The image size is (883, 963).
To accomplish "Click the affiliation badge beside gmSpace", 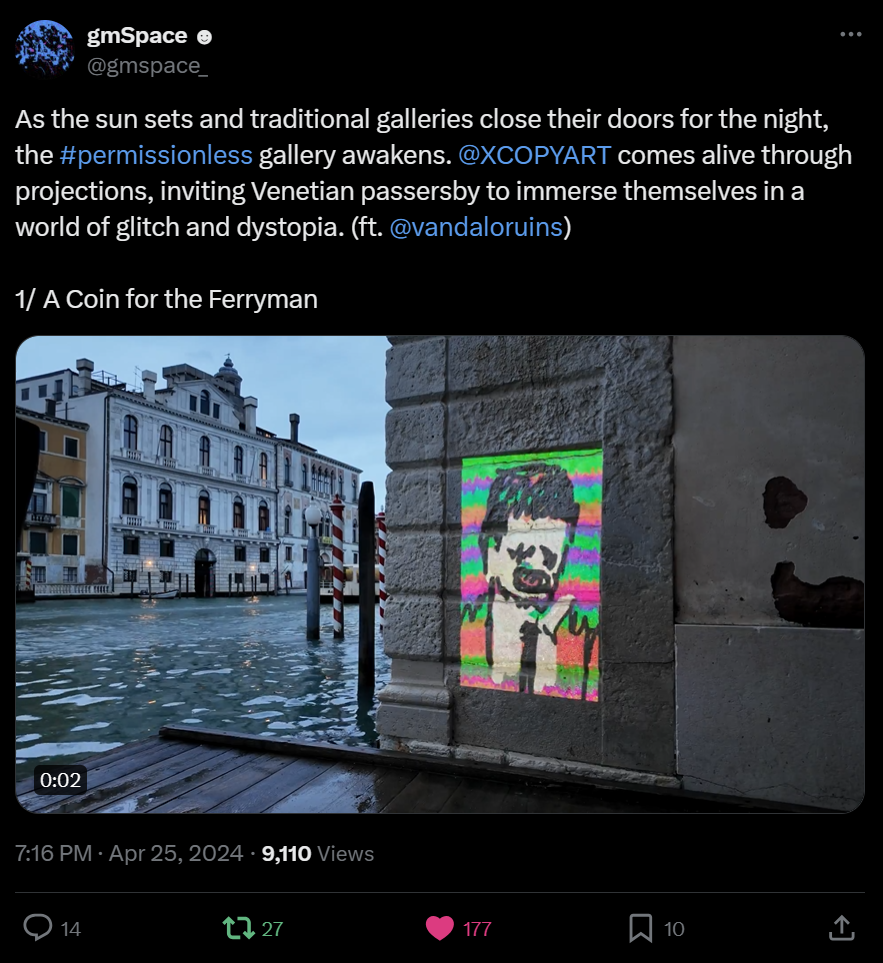I will coord(204,37).
